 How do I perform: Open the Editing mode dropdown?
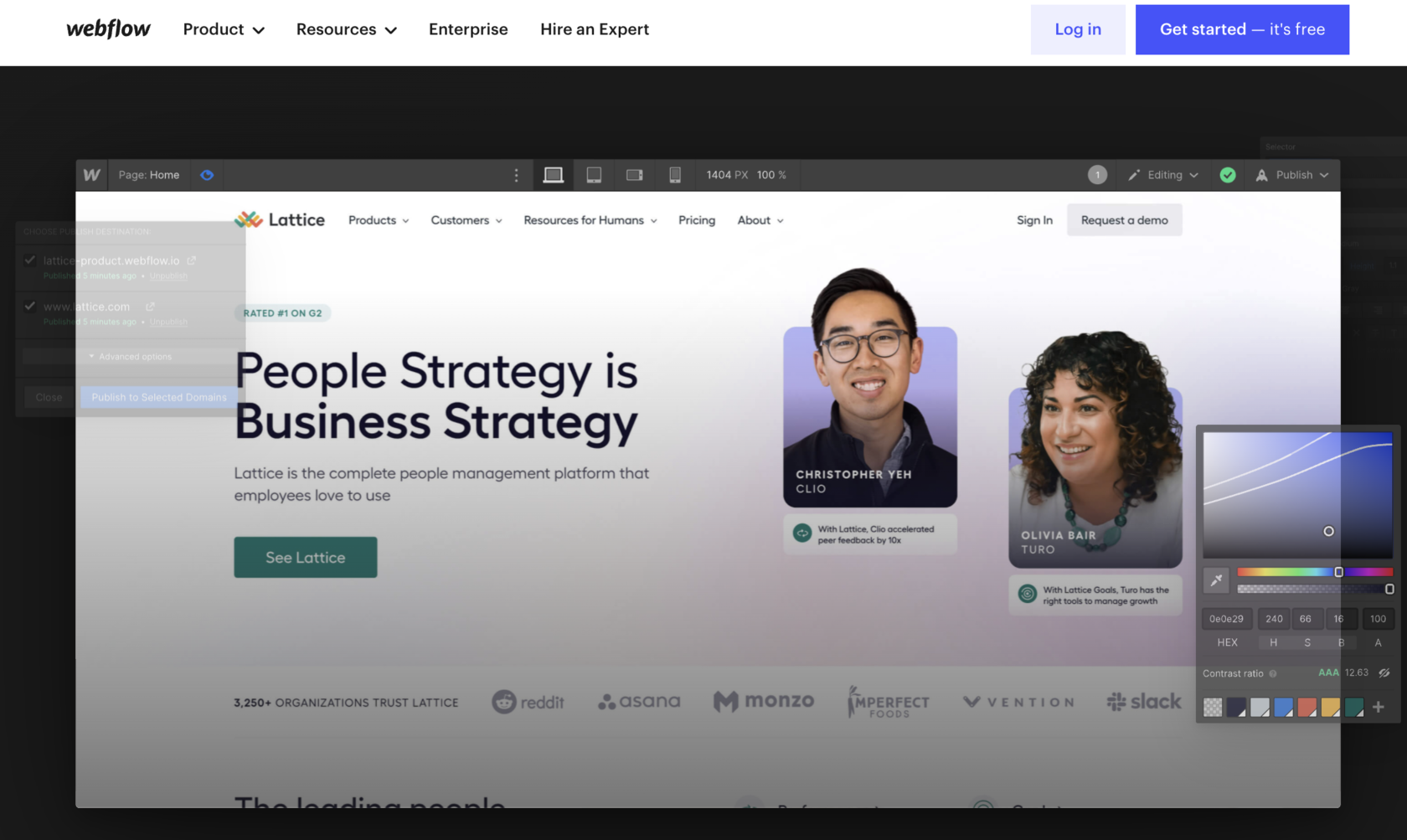pos(1162,175)
